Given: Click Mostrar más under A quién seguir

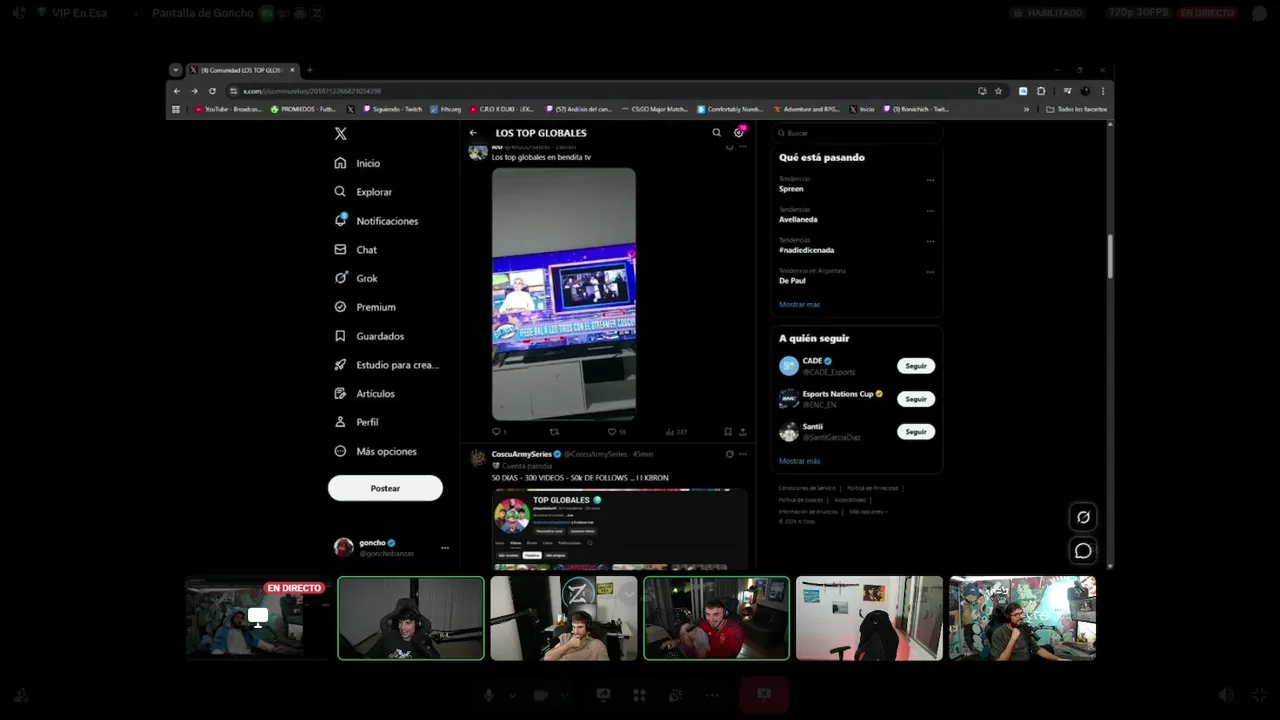Looking at the screenshot, I should click(x=799, y=461).
